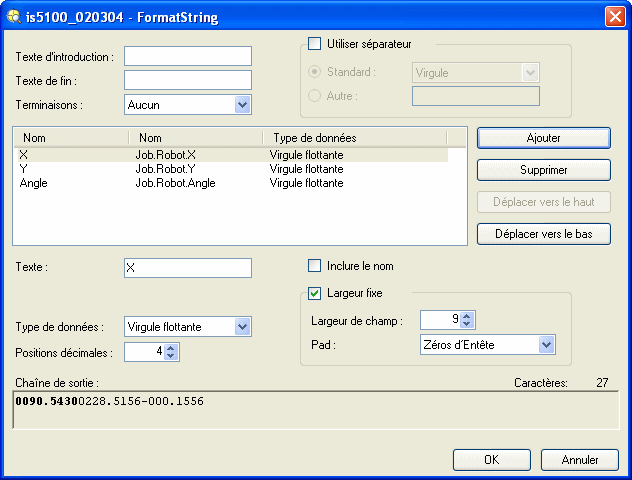Uncheck the Largeur fixe checkbox
Viewport: 632px width, 480px height.
coord(315,293)
